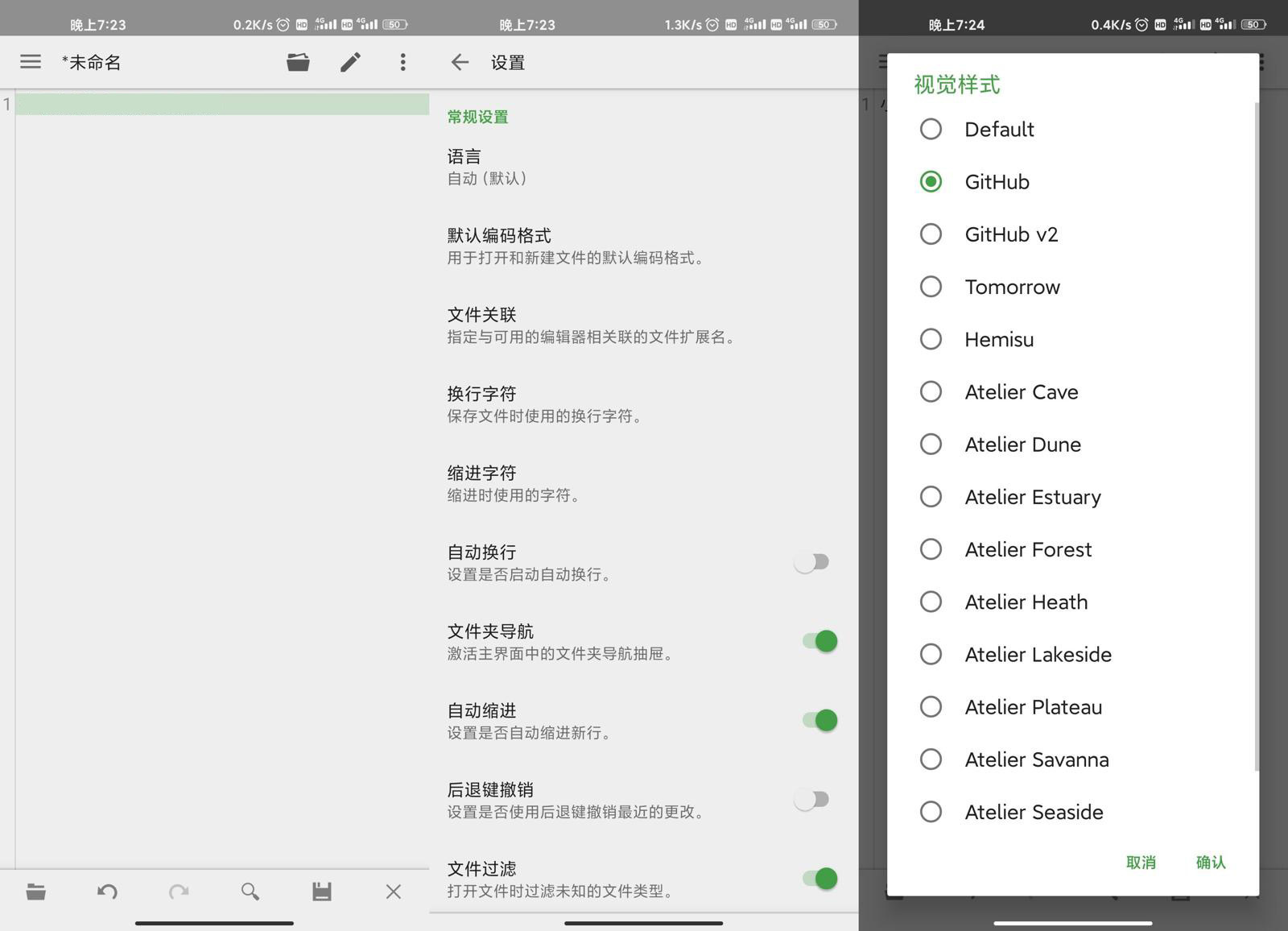Enable the 自动换行 word wrap toggle
The image size is (1288, 931).
tap(812, 561)
